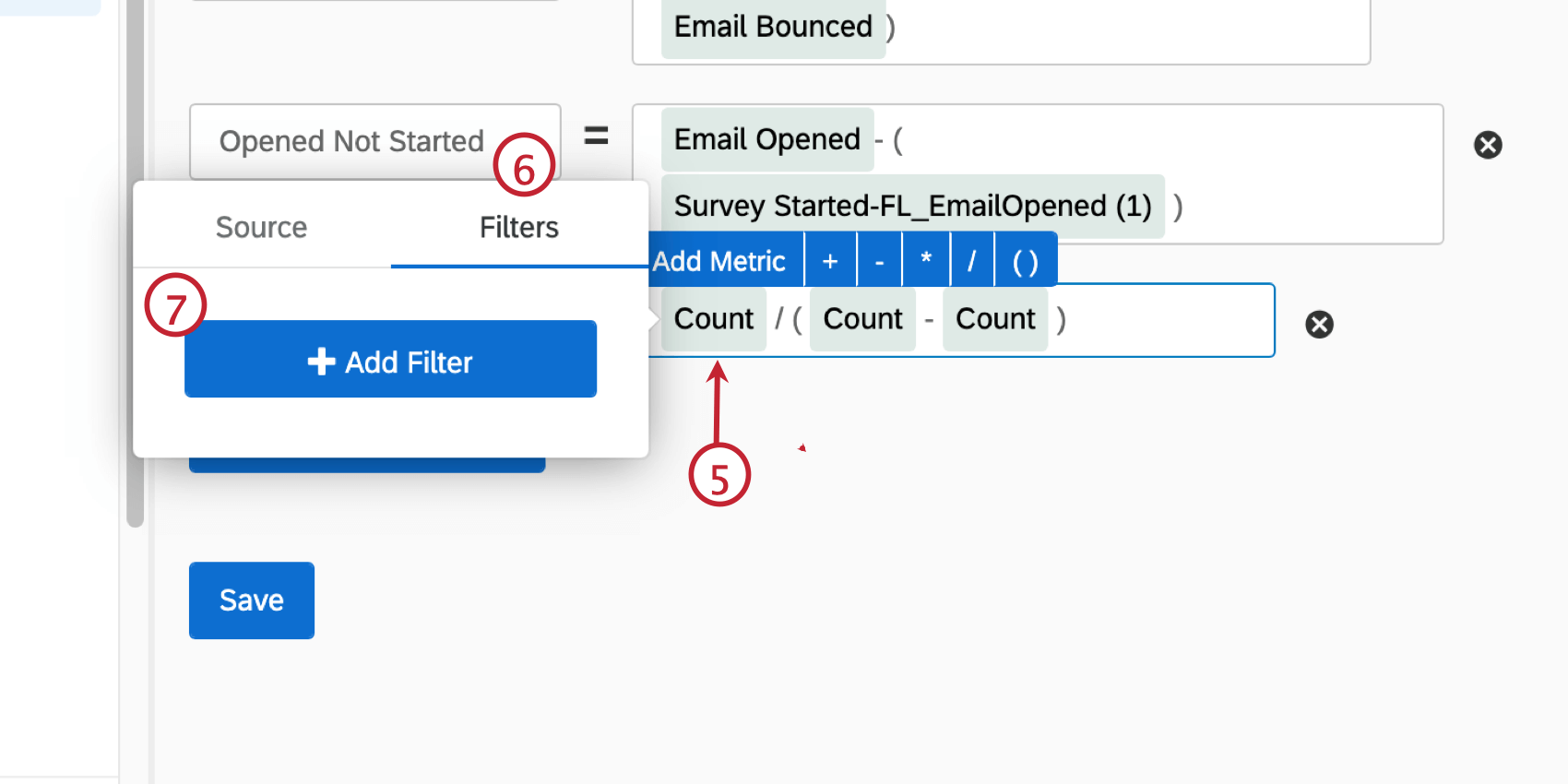
Task: Open the Source tab
Action: (261, 227)
